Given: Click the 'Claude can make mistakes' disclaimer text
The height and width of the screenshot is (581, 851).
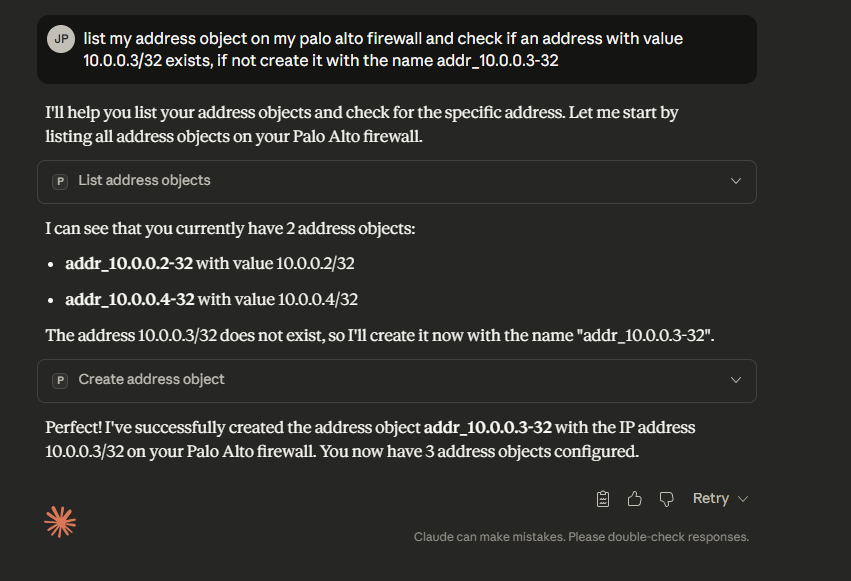Looking at the screenshot, I should (581, 537).
